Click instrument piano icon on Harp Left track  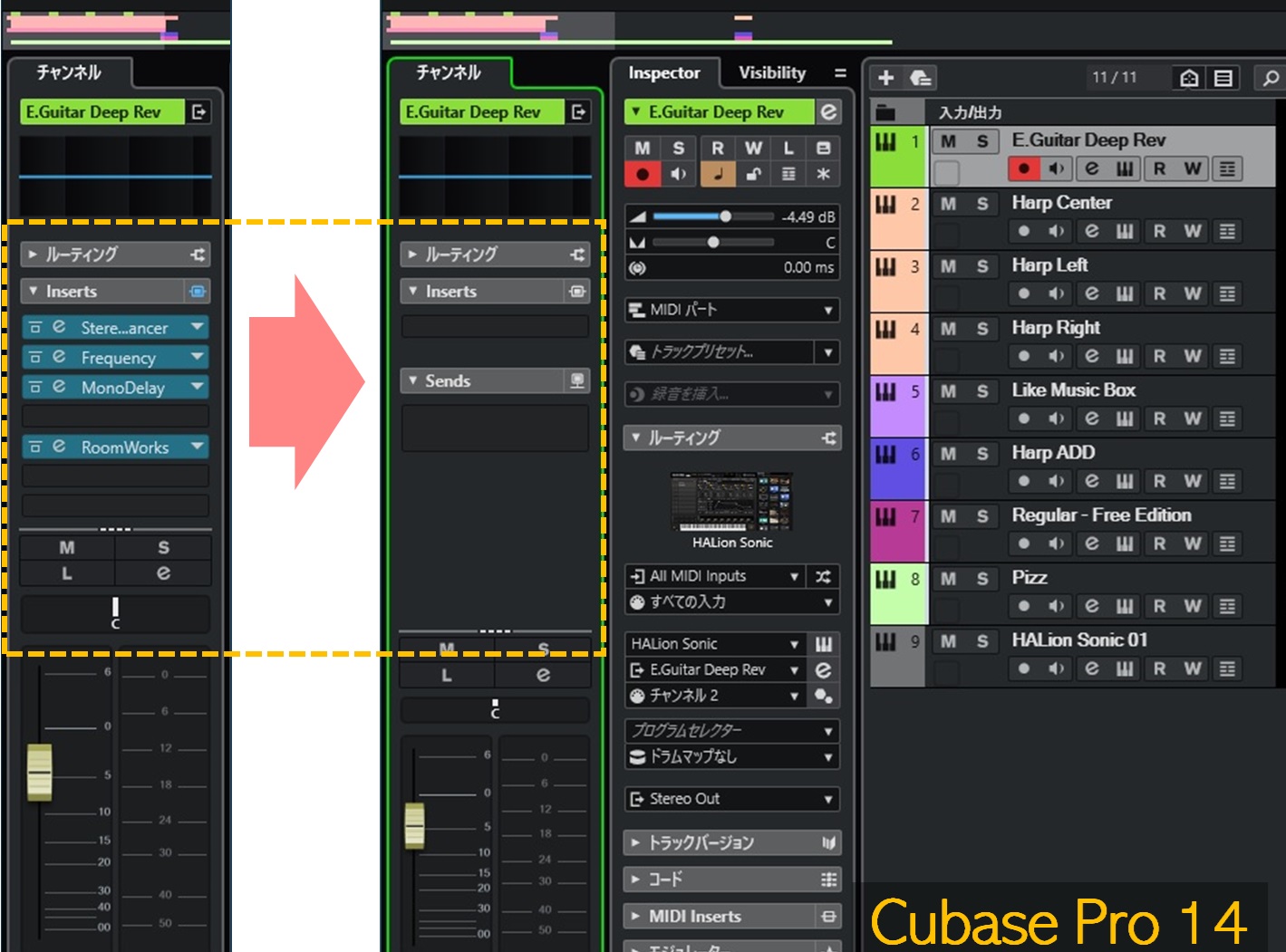coord(1125,293)
